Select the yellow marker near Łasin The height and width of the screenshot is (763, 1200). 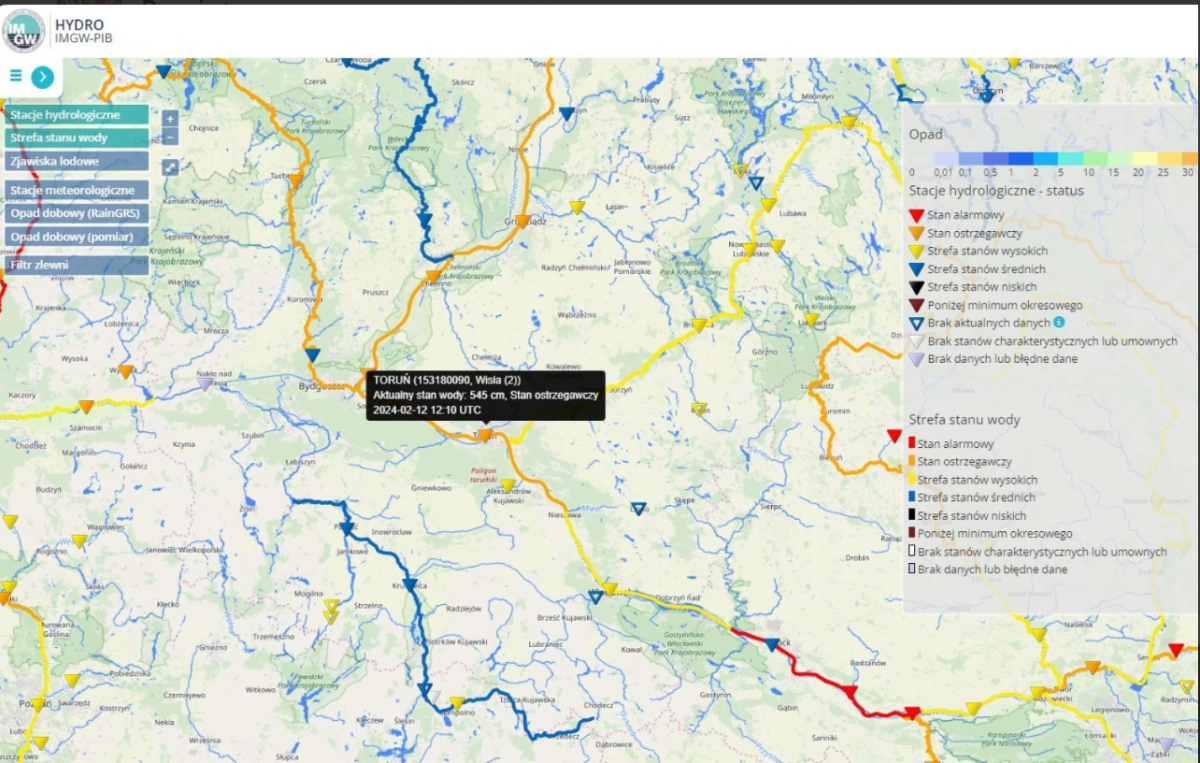[x=577, y=207]
